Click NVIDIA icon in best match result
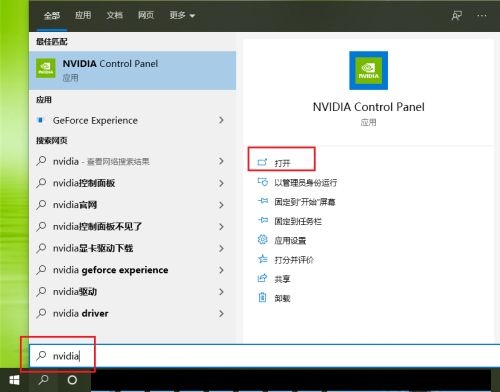Viewport: 500px width, 392px height. tap(46, 68)
